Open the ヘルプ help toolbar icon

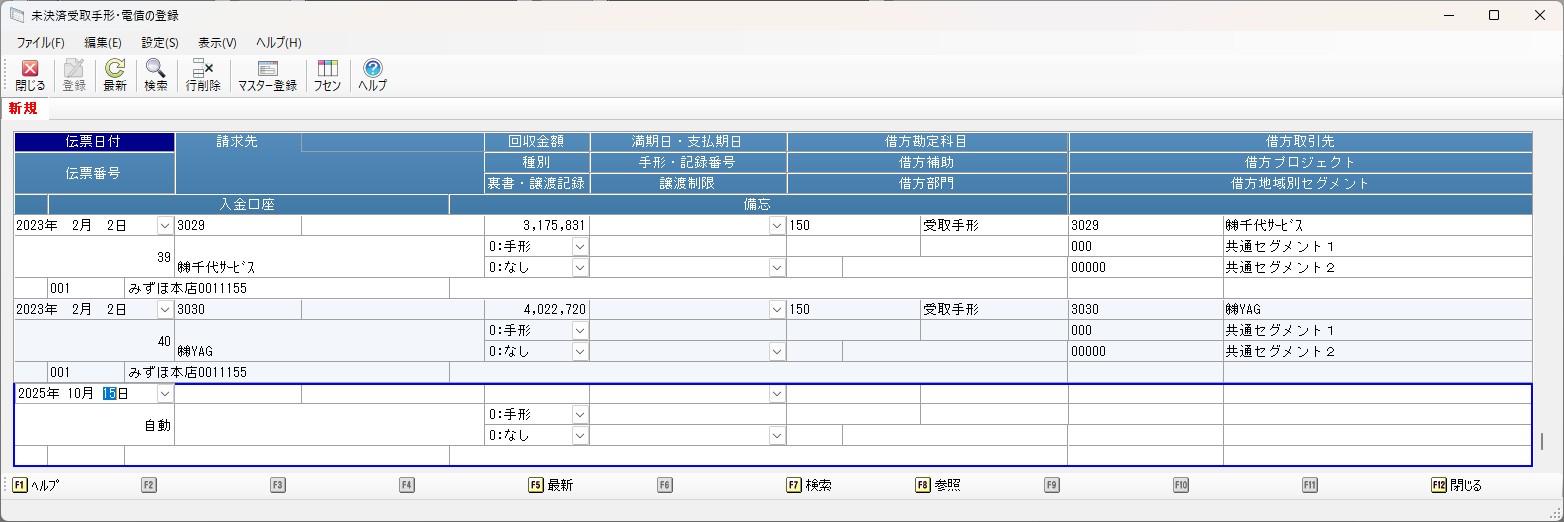coord(372,75)
